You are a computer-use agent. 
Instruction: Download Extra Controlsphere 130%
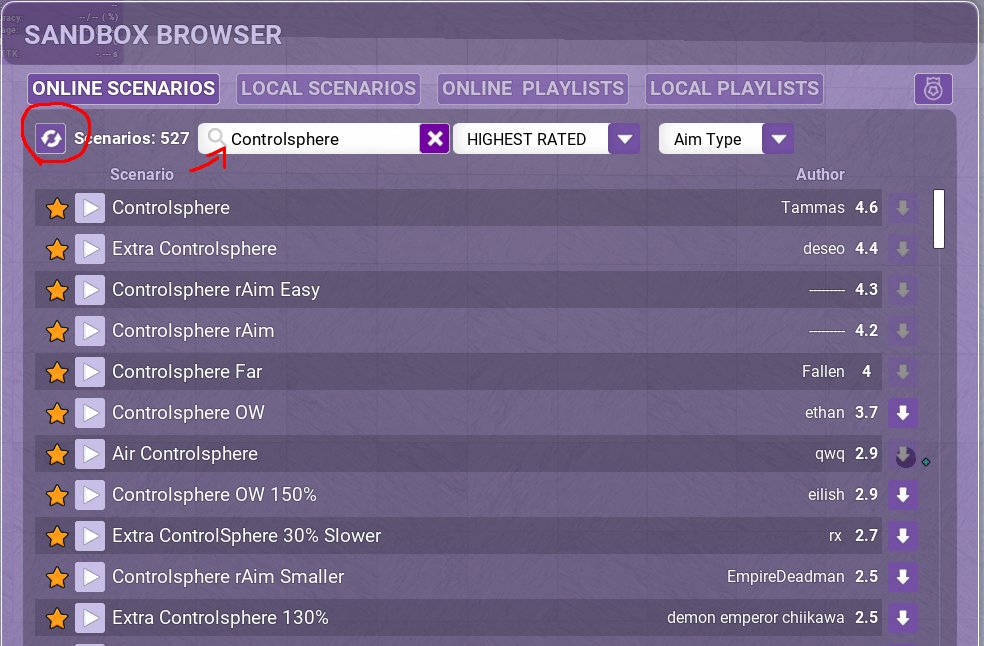pyautogui.click(x=903, y=618)
